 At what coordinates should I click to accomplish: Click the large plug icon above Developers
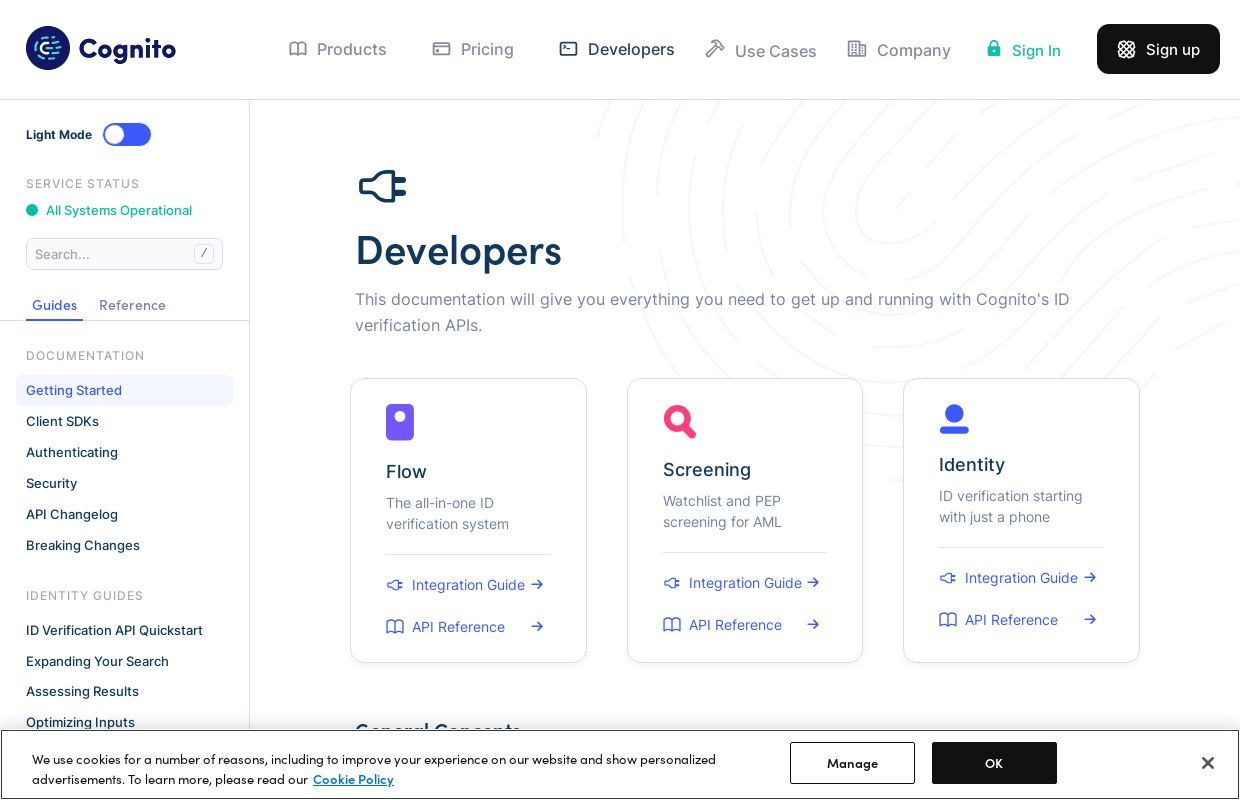(x=382, y=186)
